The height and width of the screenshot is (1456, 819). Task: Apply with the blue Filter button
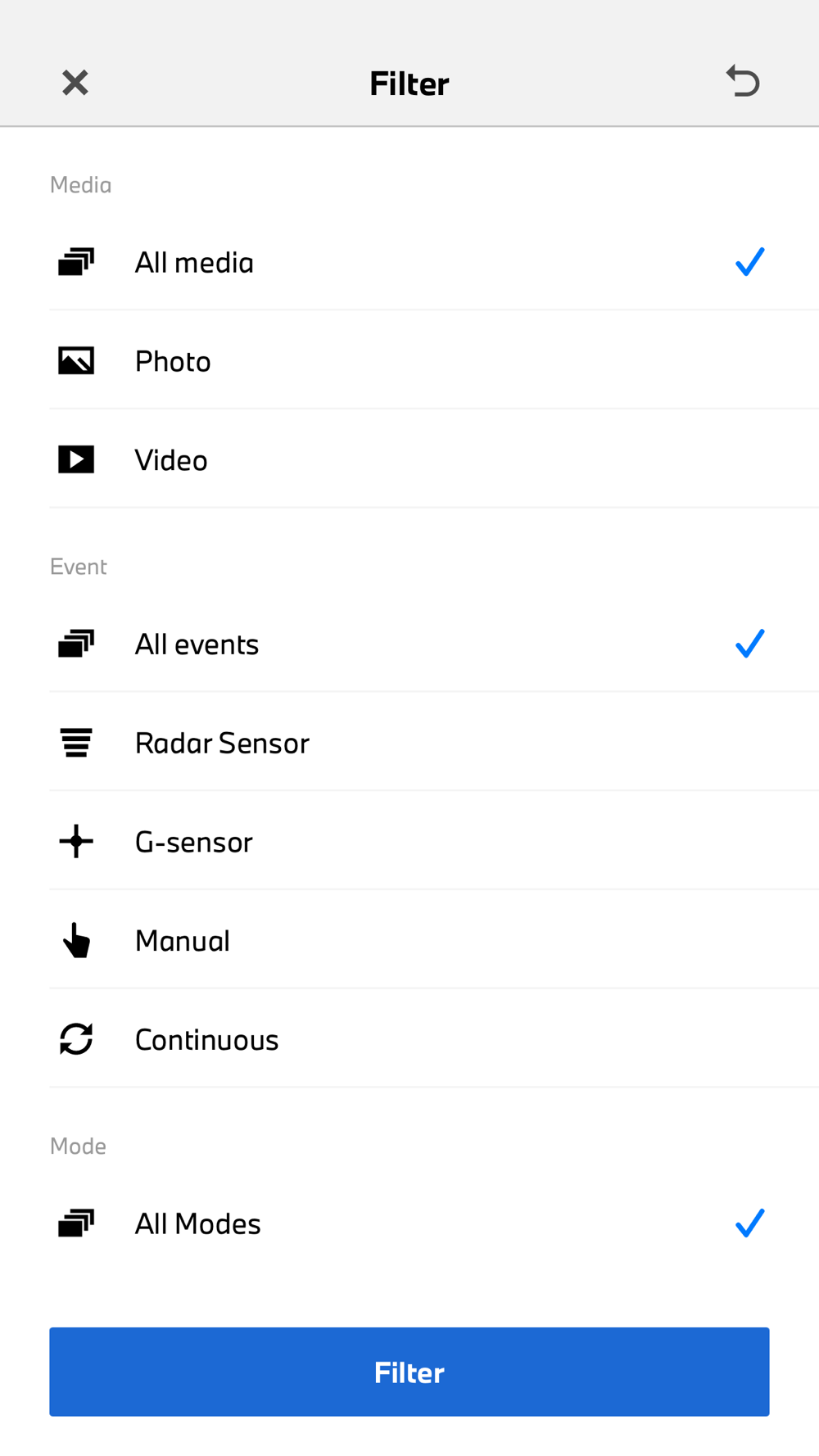(409, 1372)
